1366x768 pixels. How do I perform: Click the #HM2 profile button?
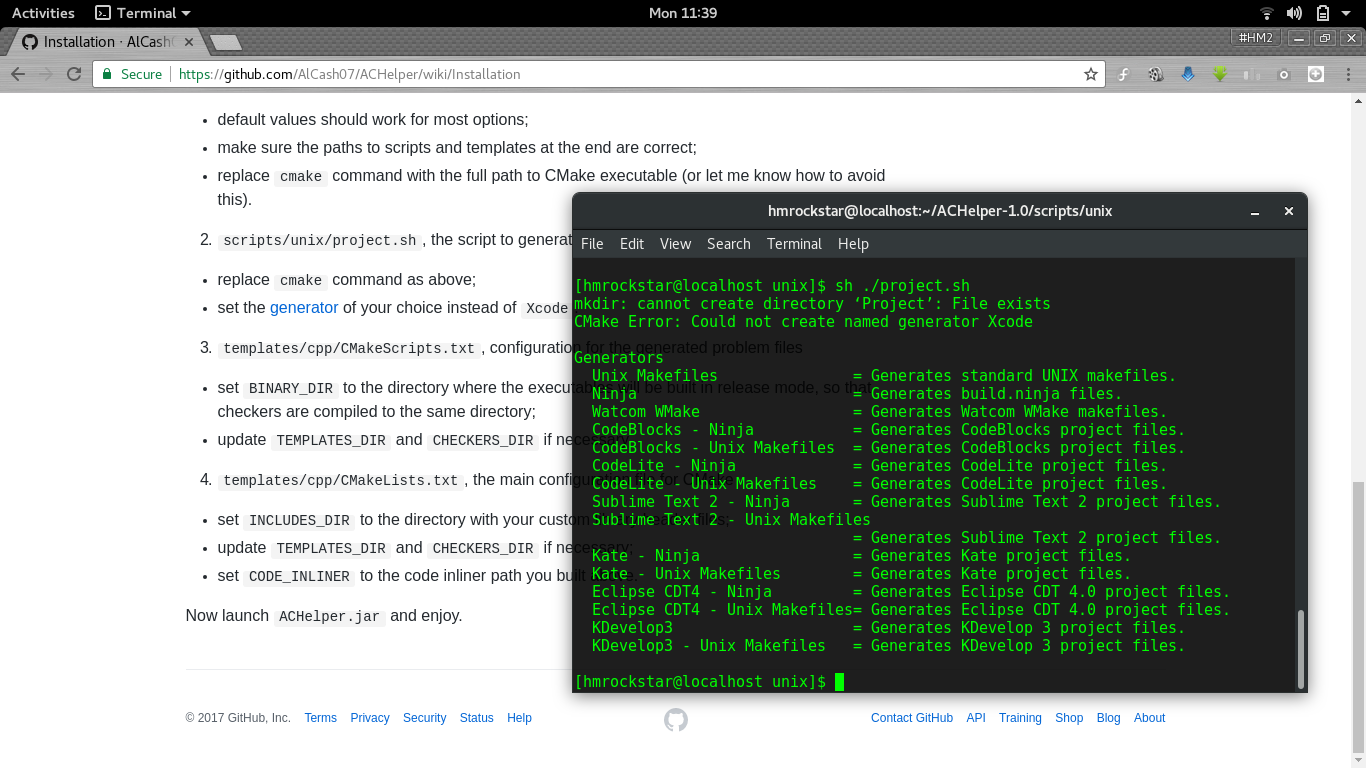[1256, 38]
